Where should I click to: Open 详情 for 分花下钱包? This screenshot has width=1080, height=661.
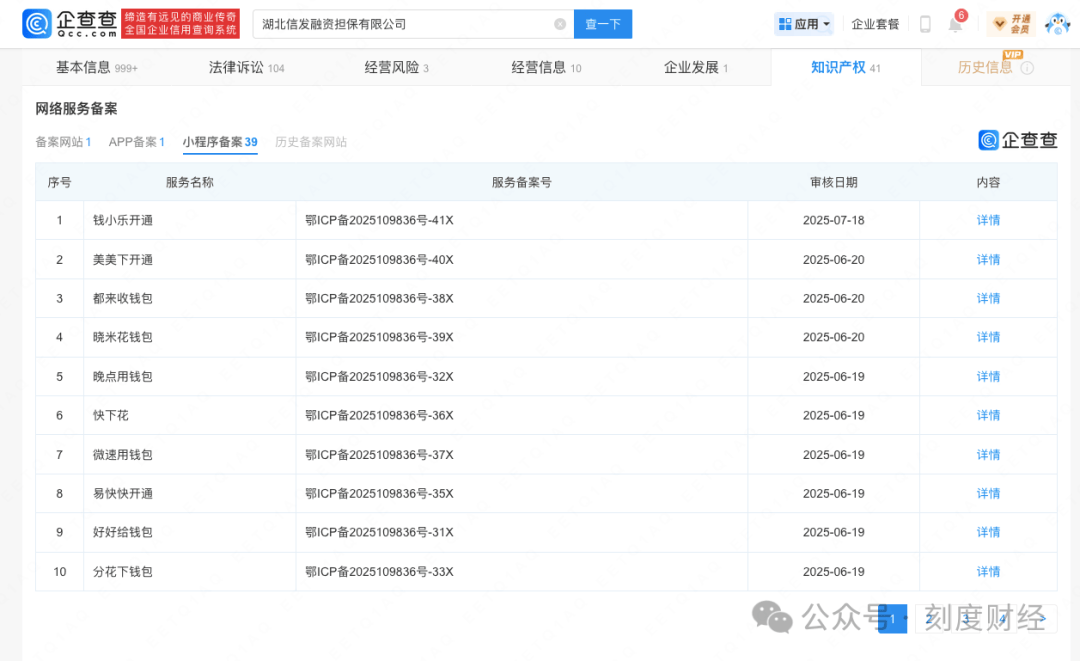click(988, 571)
